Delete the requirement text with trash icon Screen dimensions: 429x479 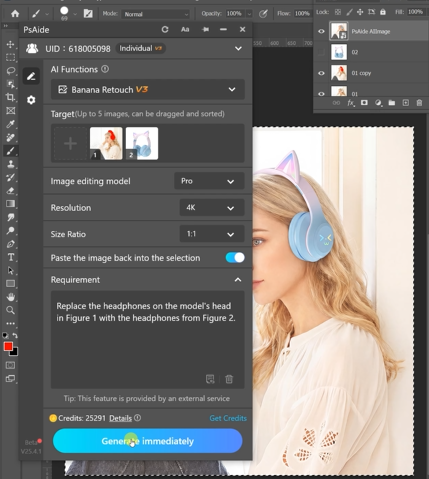coord(229,379)
